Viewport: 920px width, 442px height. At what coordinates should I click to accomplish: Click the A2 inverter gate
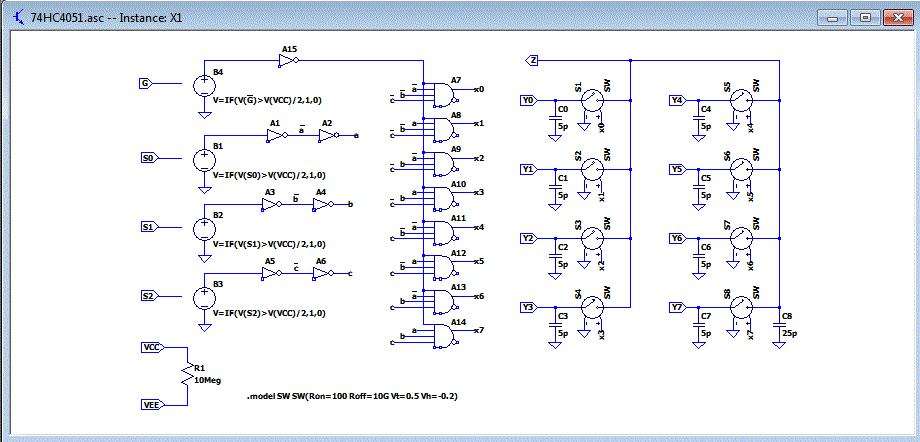pos(329,136)
